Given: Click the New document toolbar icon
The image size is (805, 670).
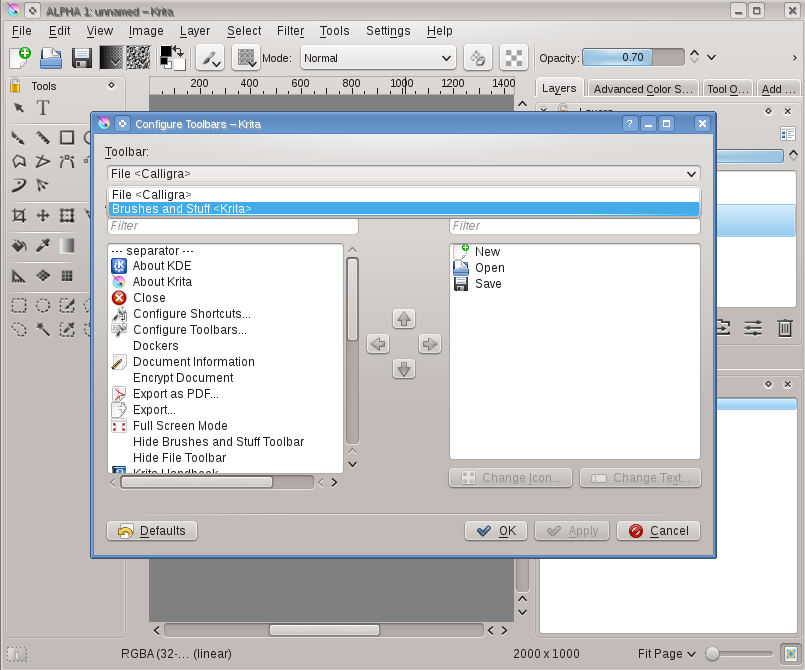Looking at the screenshot, I should point(21,58).
